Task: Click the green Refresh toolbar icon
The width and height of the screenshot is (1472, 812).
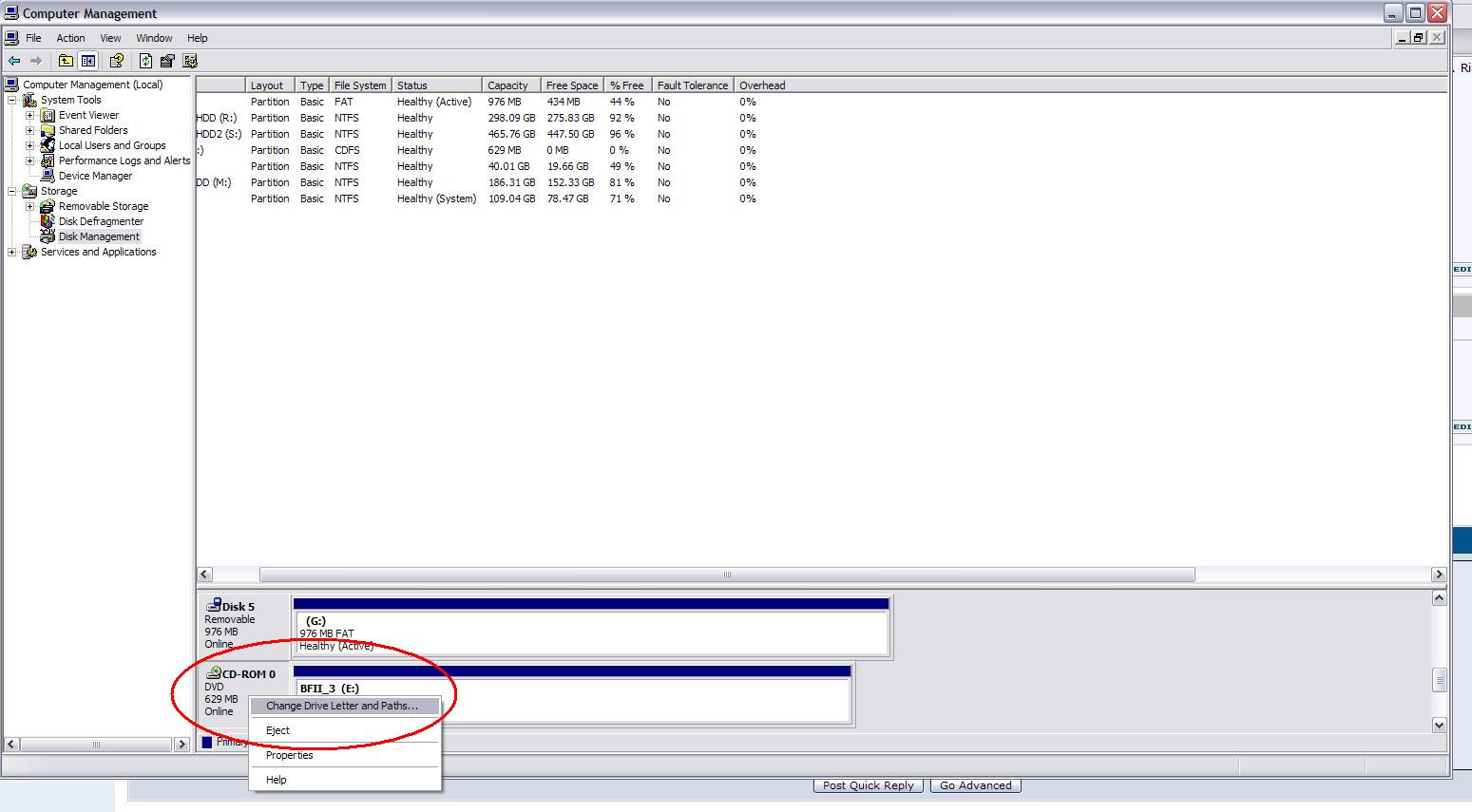Action: click(145, 61)
